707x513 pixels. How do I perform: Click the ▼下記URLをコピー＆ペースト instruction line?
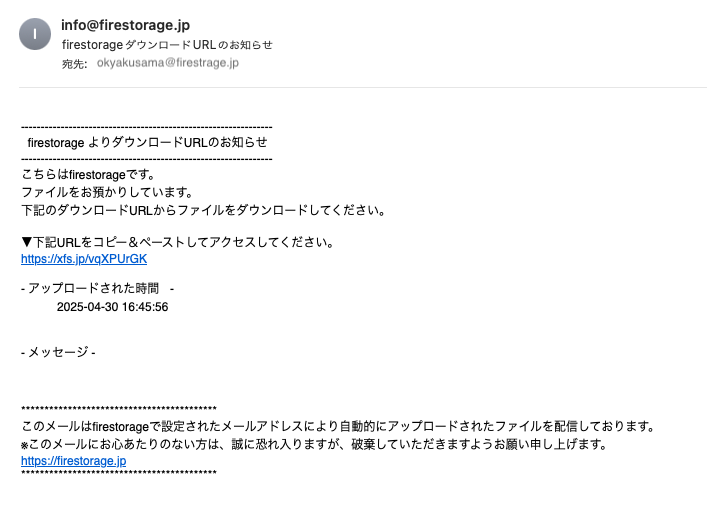point(178,243)
